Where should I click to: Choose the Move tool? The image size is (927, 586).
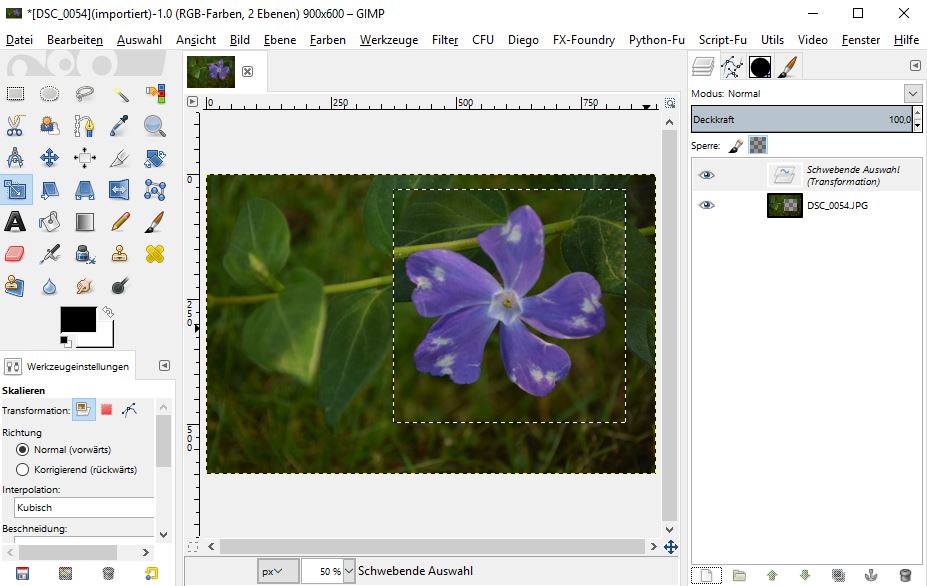point(50,158)
